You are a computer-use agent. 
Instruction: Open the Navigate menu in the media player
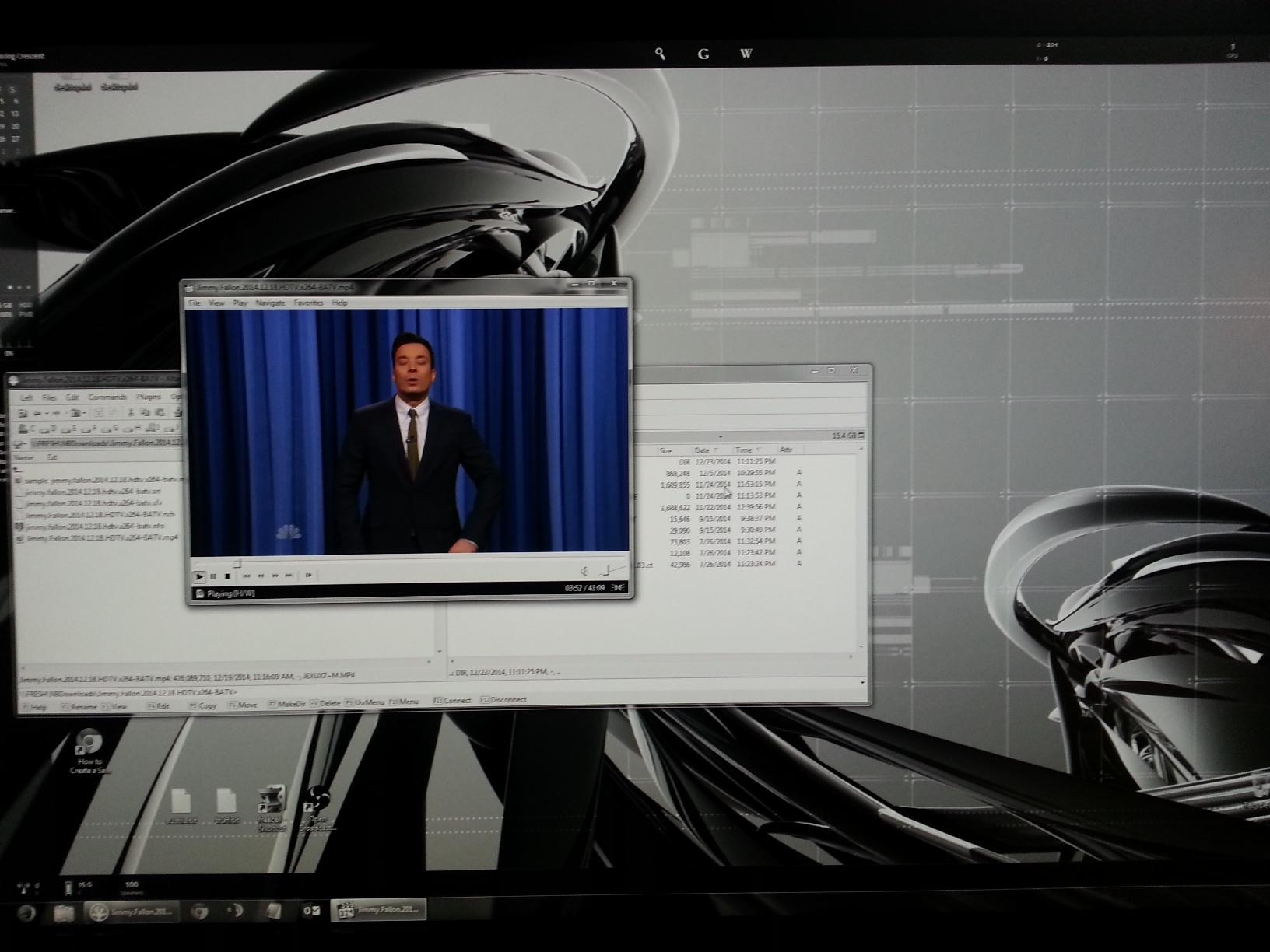(x=270, y=303)
